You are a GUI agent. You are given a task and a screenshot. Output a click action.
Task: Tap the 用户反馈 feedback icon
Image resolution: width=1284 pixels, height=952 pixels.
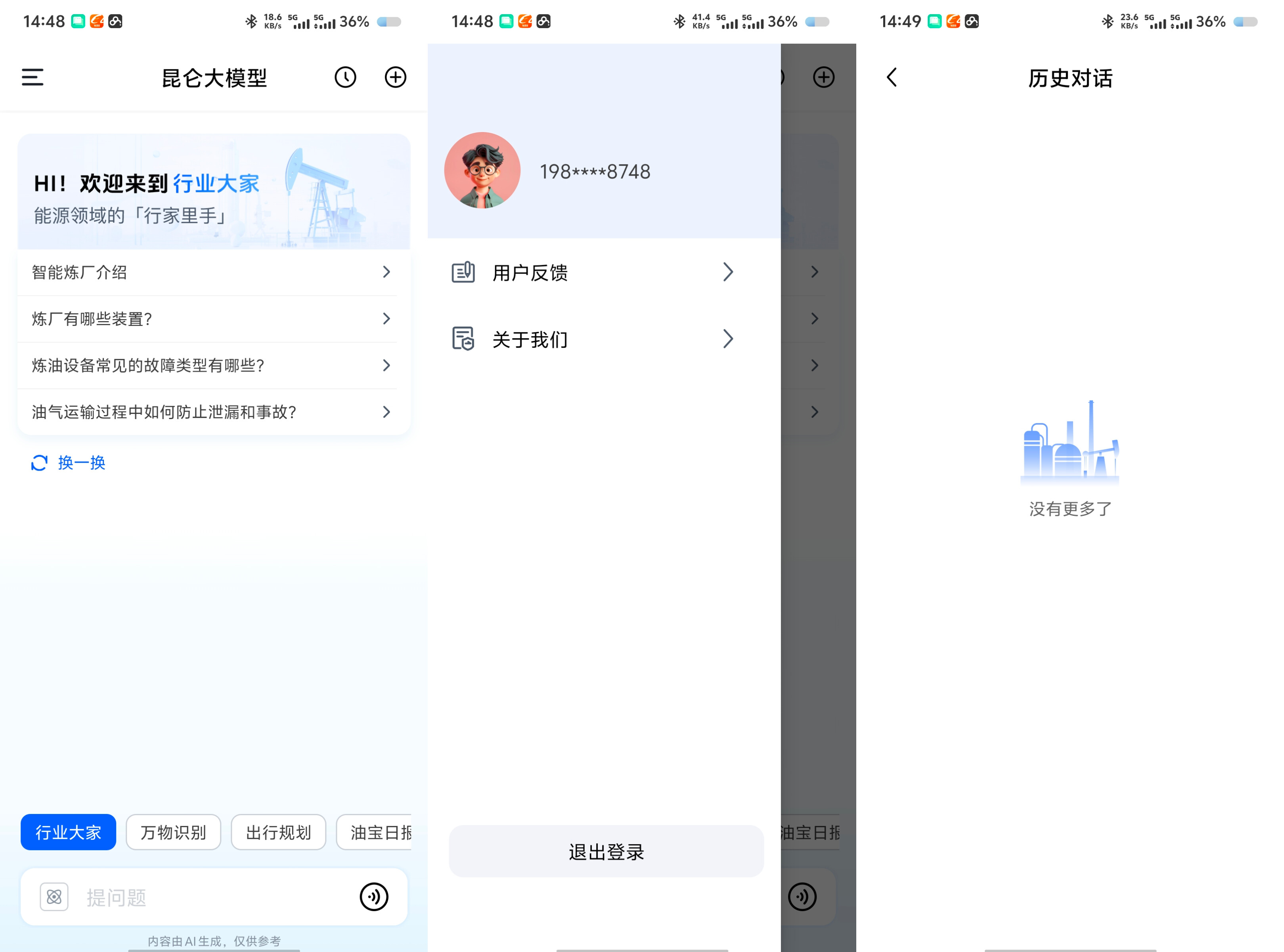463,272
